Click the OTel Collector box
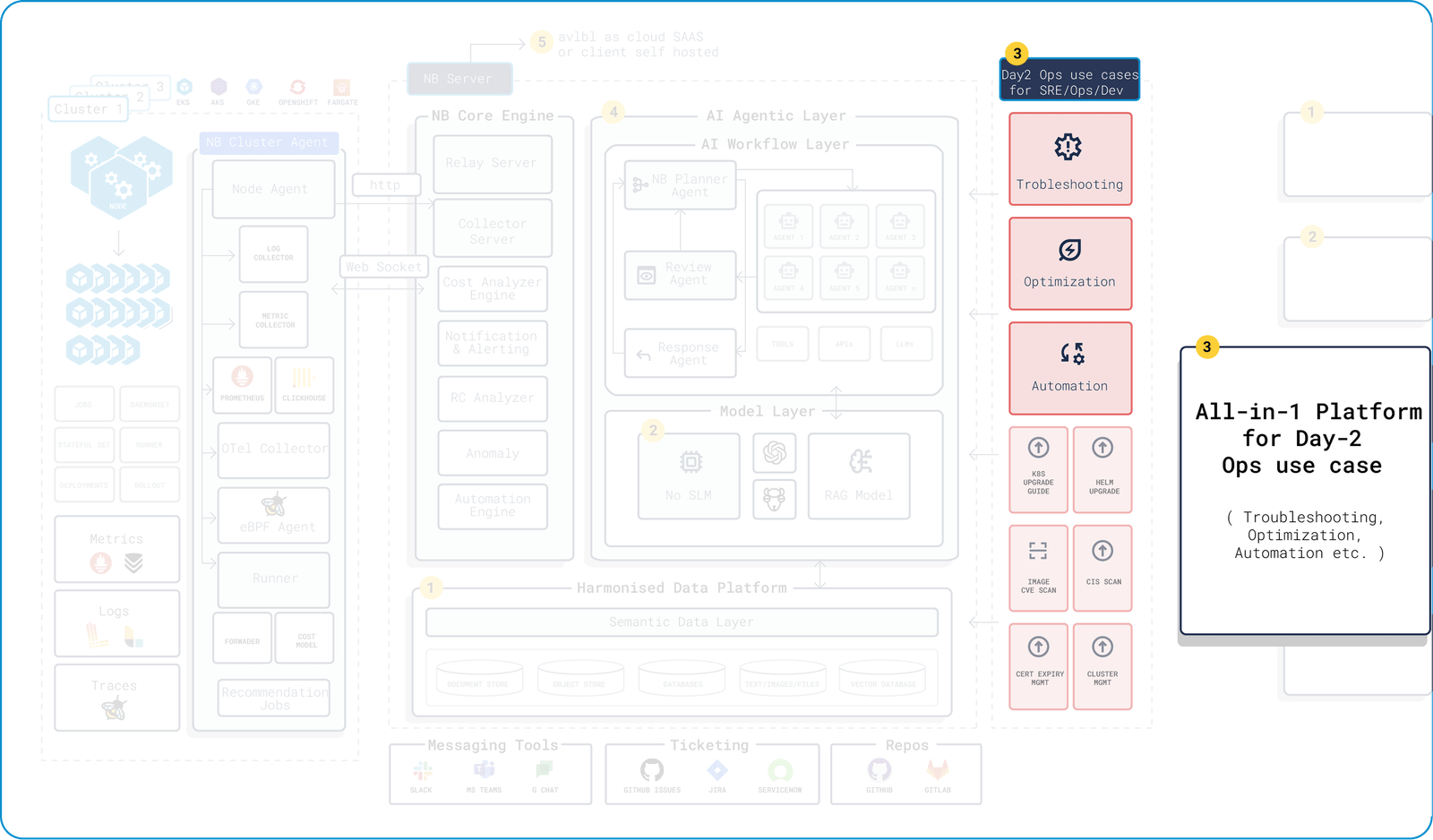The height and width of the screenshot is (840, 1433). [x=274, y=450]
